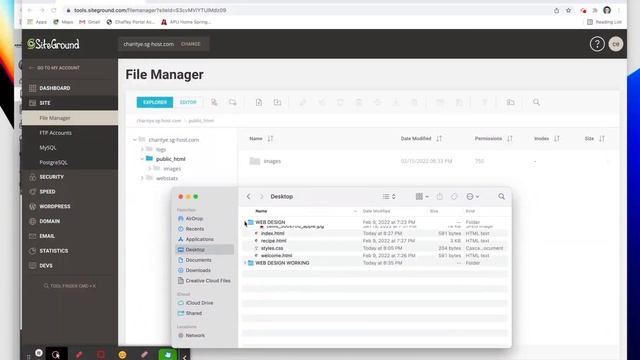Expand the webstats folder in tree

[x=142, y=178]
